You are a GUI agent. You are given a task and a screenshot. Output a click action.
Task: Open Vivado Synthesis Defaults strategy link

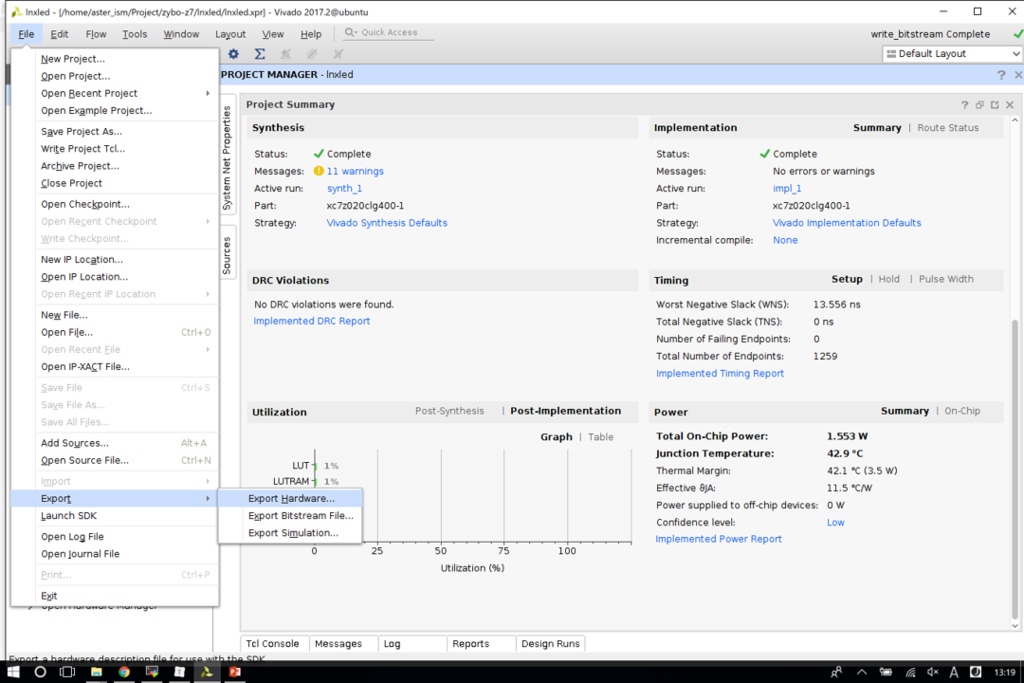pos(387,223)
